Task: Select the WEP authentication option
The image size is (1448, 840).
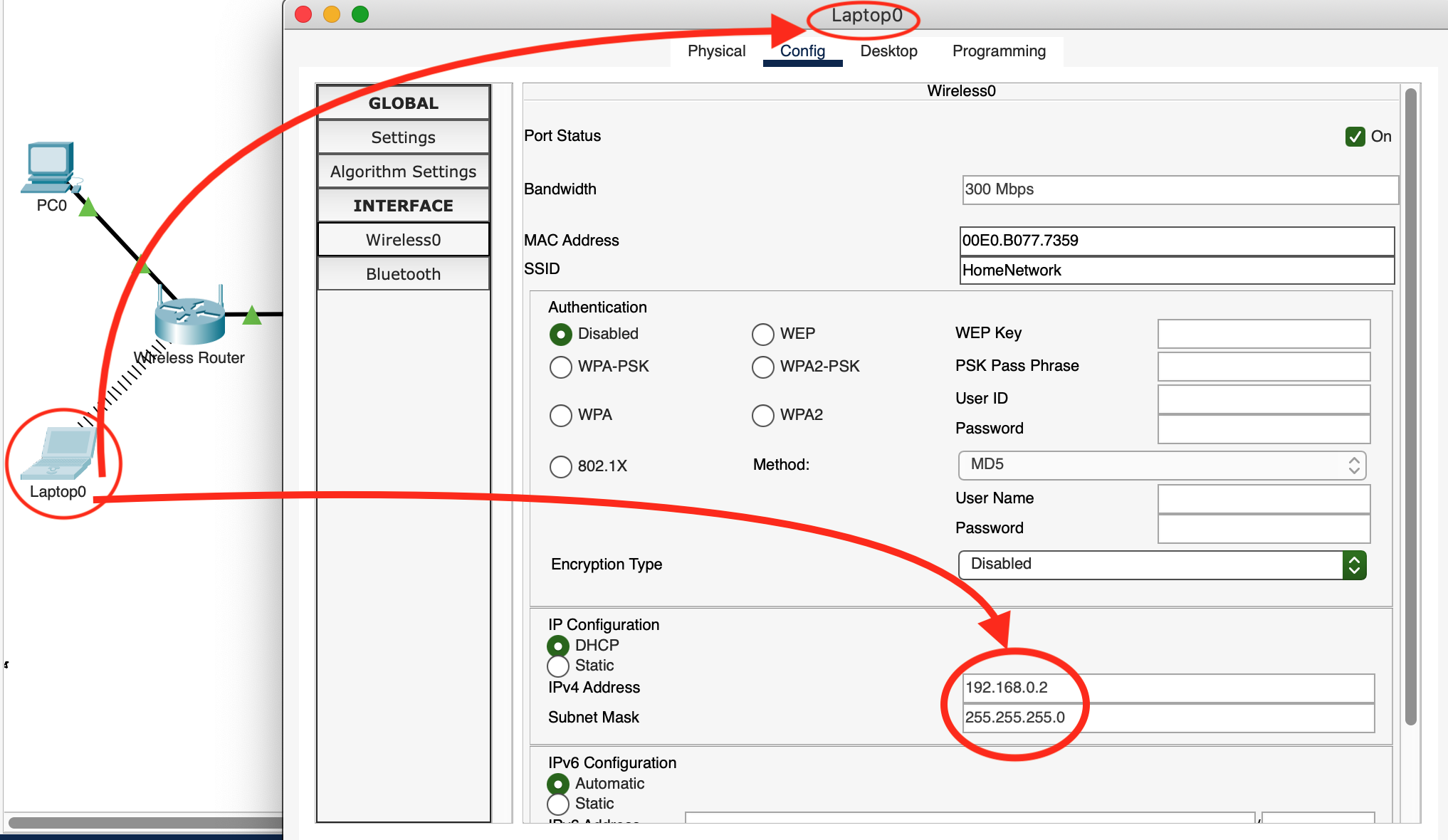Action: click(x=763, y=334)
